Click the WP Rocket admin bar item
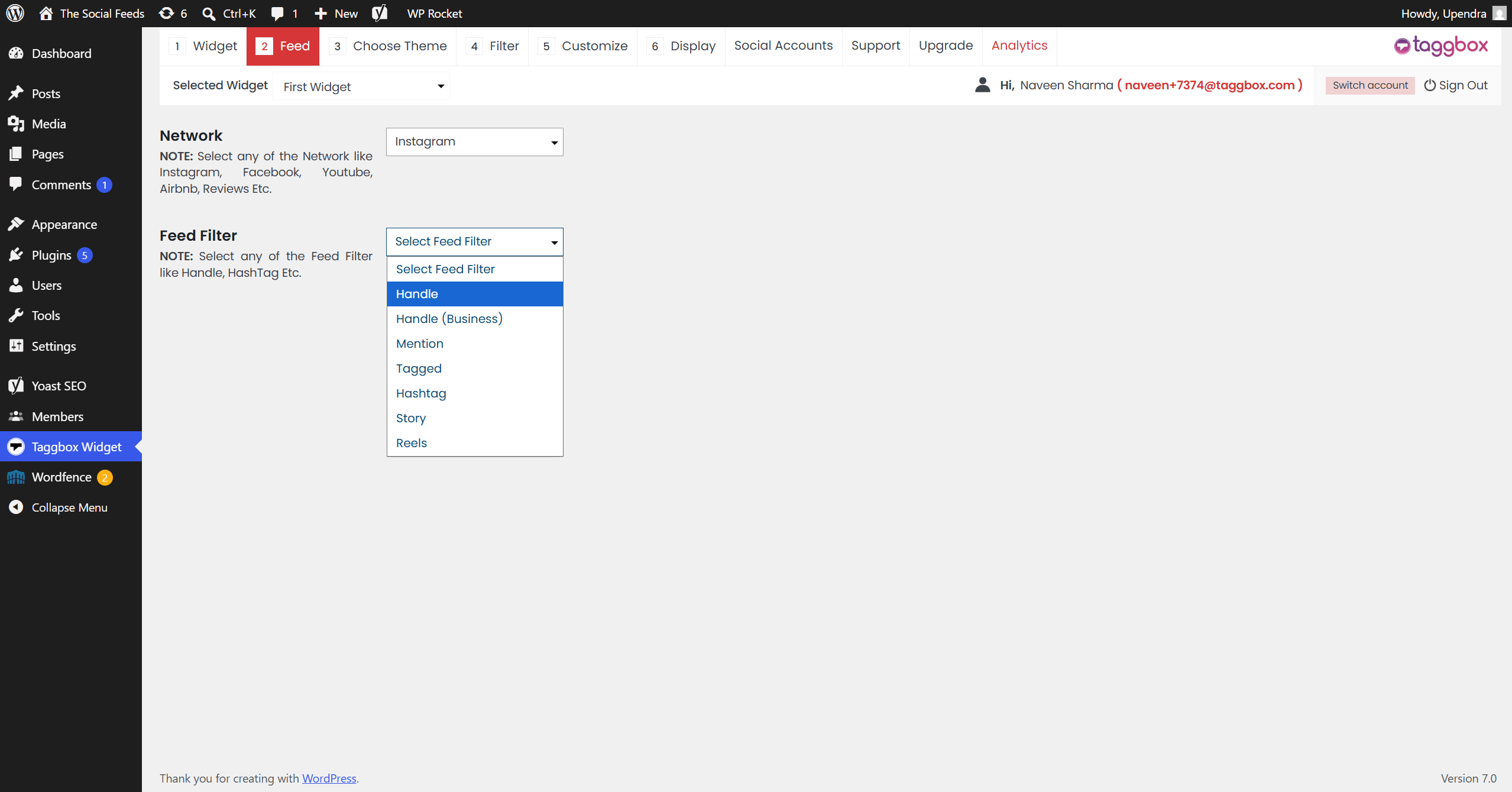 coord(435,14)
